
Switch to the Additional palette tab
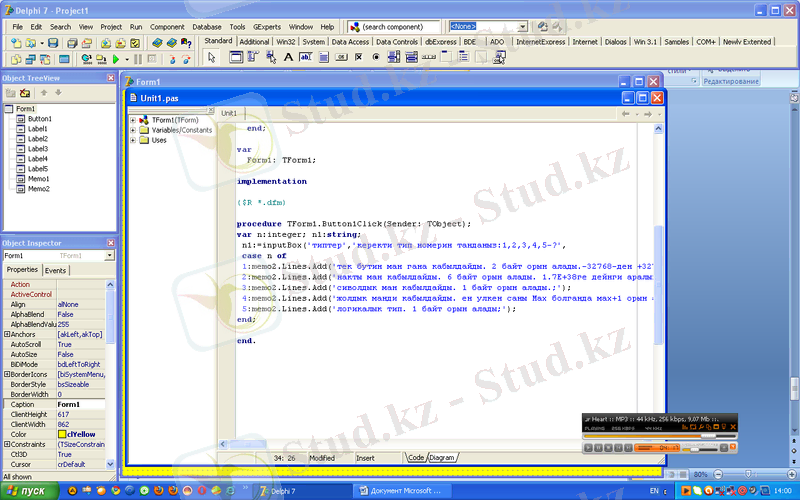coord(254,42)
